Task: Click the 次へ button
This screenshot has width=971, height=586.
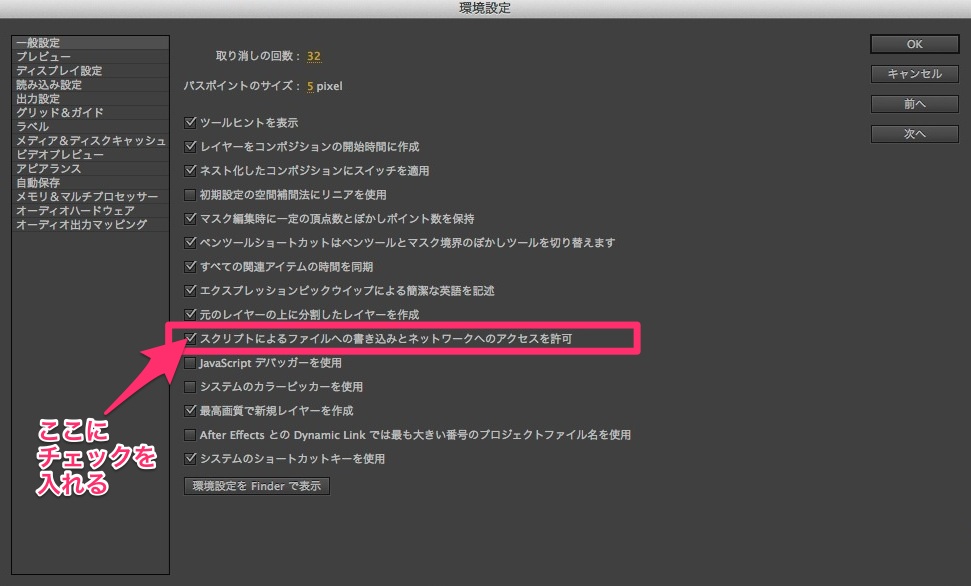Action: (x=914, y=134)
